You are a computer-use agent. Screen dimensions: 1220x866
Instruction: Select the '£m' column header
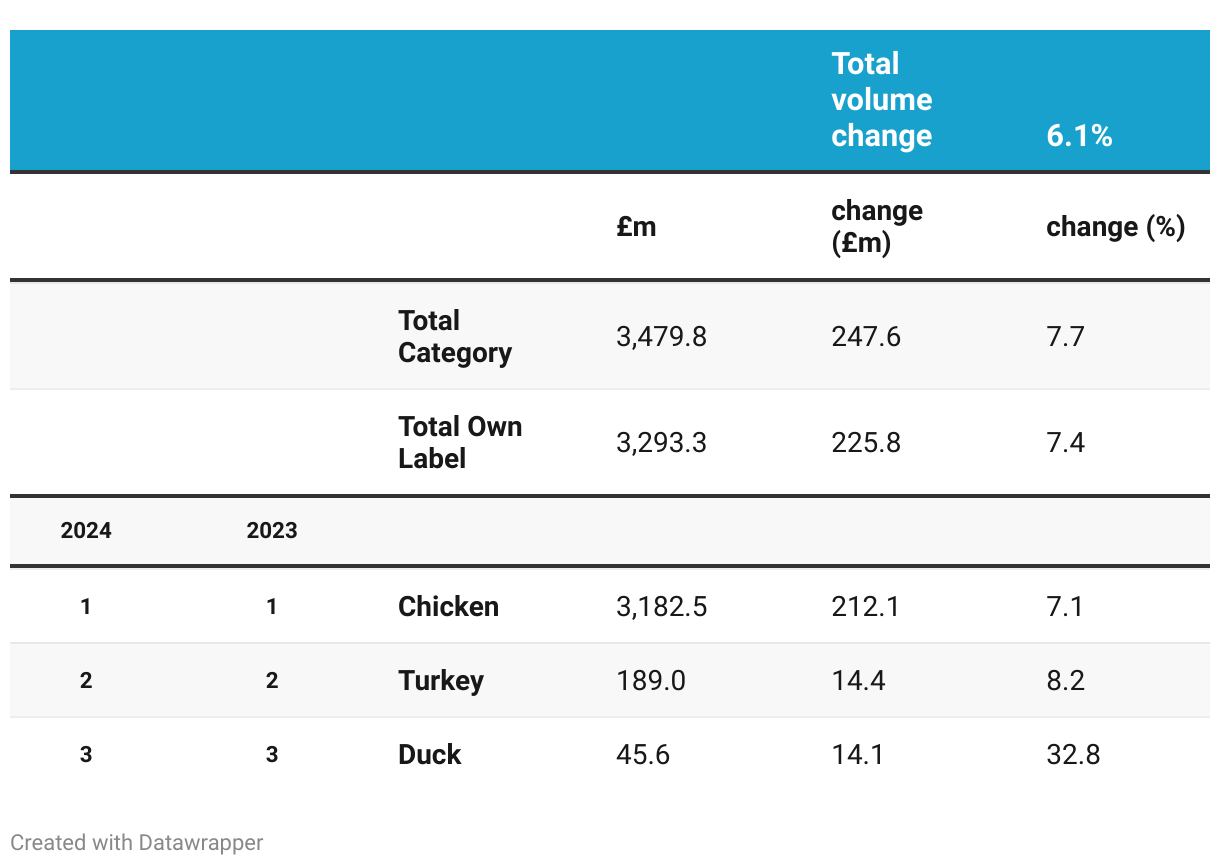pyautogui.click(x=637, y=227)
